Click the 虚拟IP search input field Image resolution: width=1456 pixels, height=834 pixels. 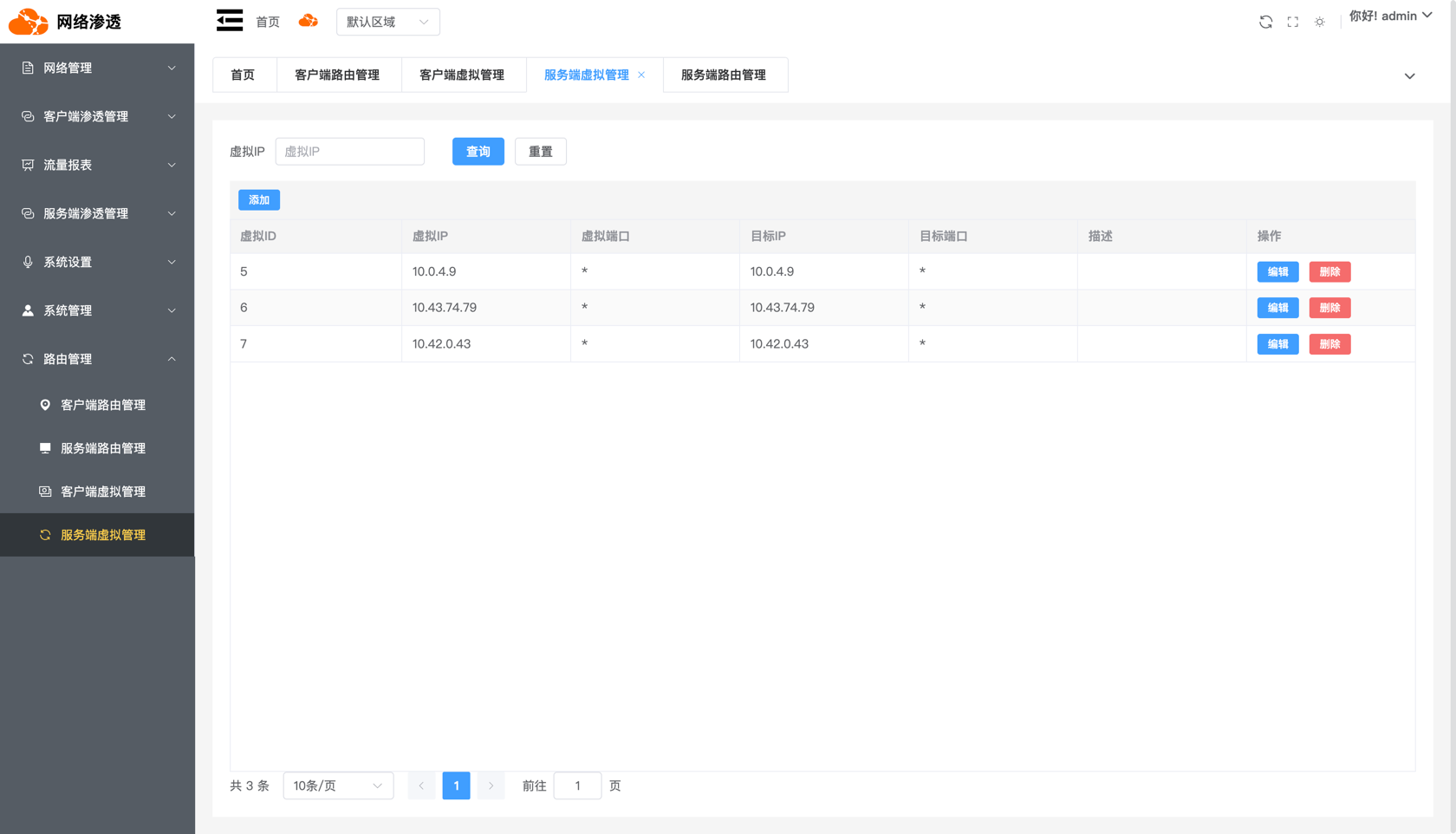point(350,152)
